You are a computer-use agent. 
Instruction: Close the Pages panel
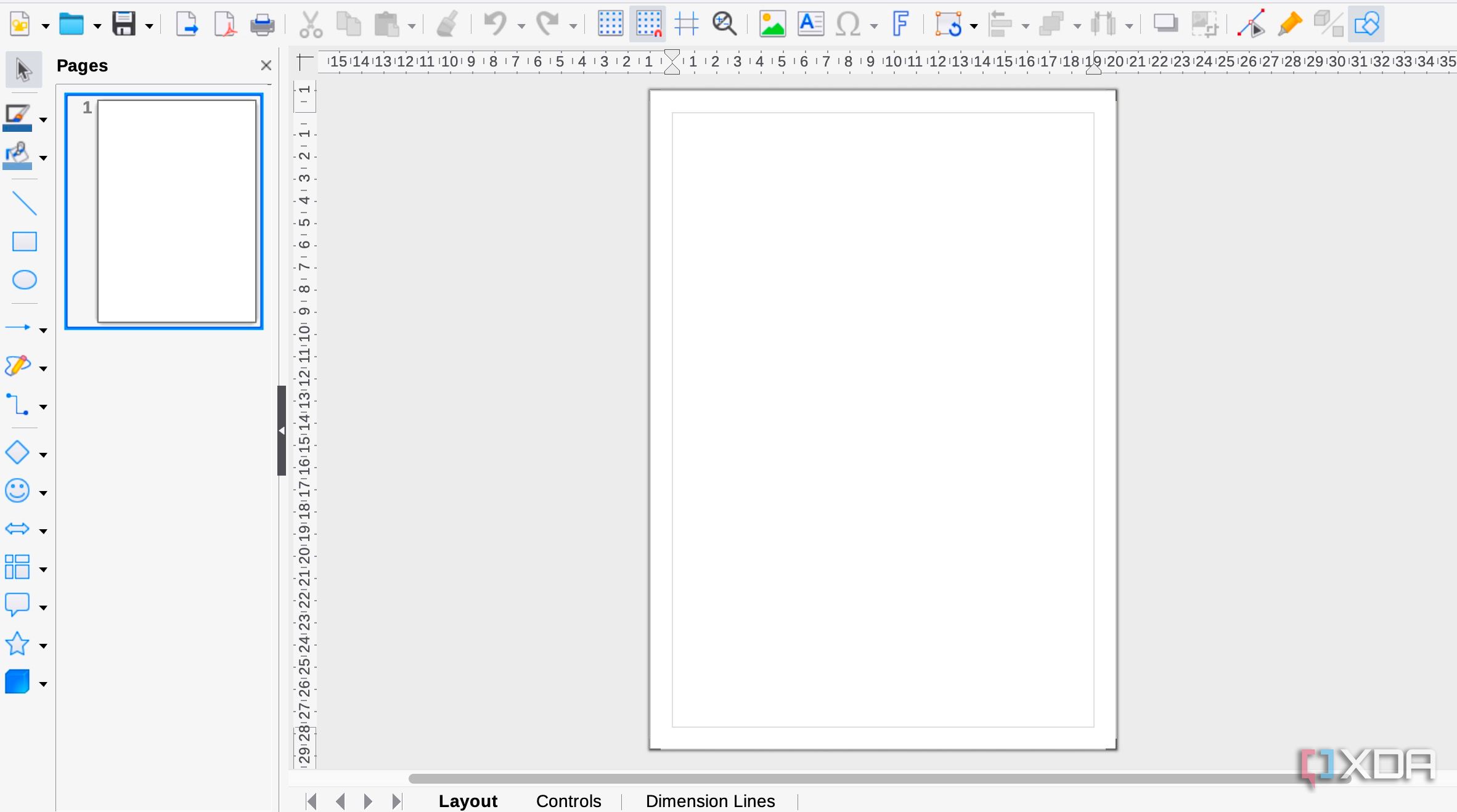[266, 65]
